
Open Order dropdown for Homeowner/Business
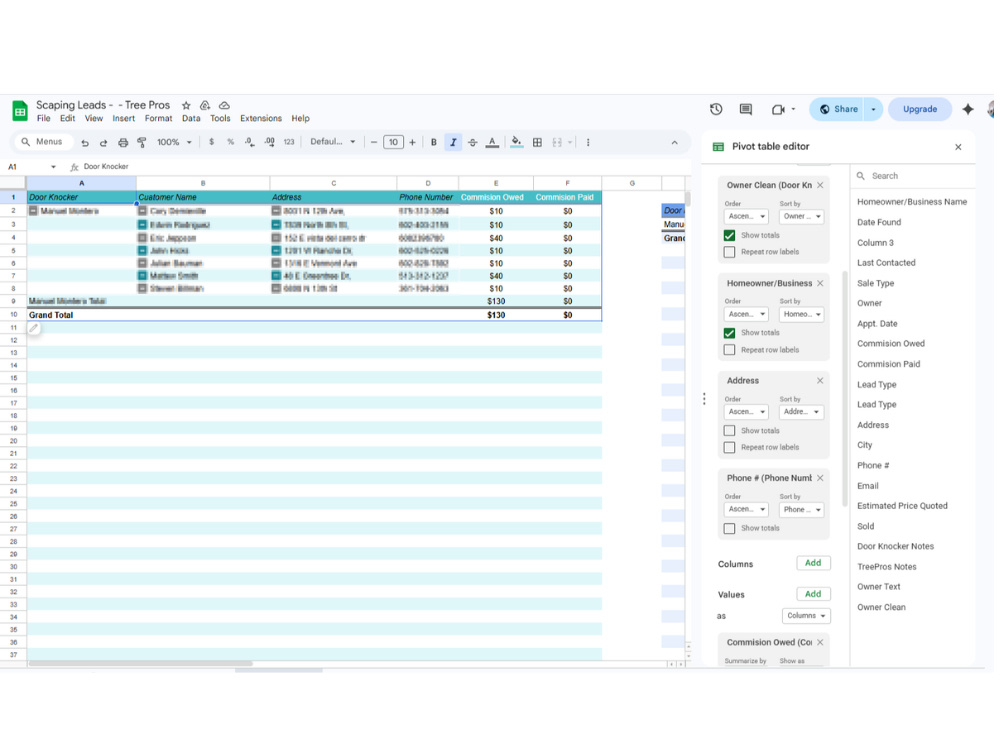click(x=746, y=314)
